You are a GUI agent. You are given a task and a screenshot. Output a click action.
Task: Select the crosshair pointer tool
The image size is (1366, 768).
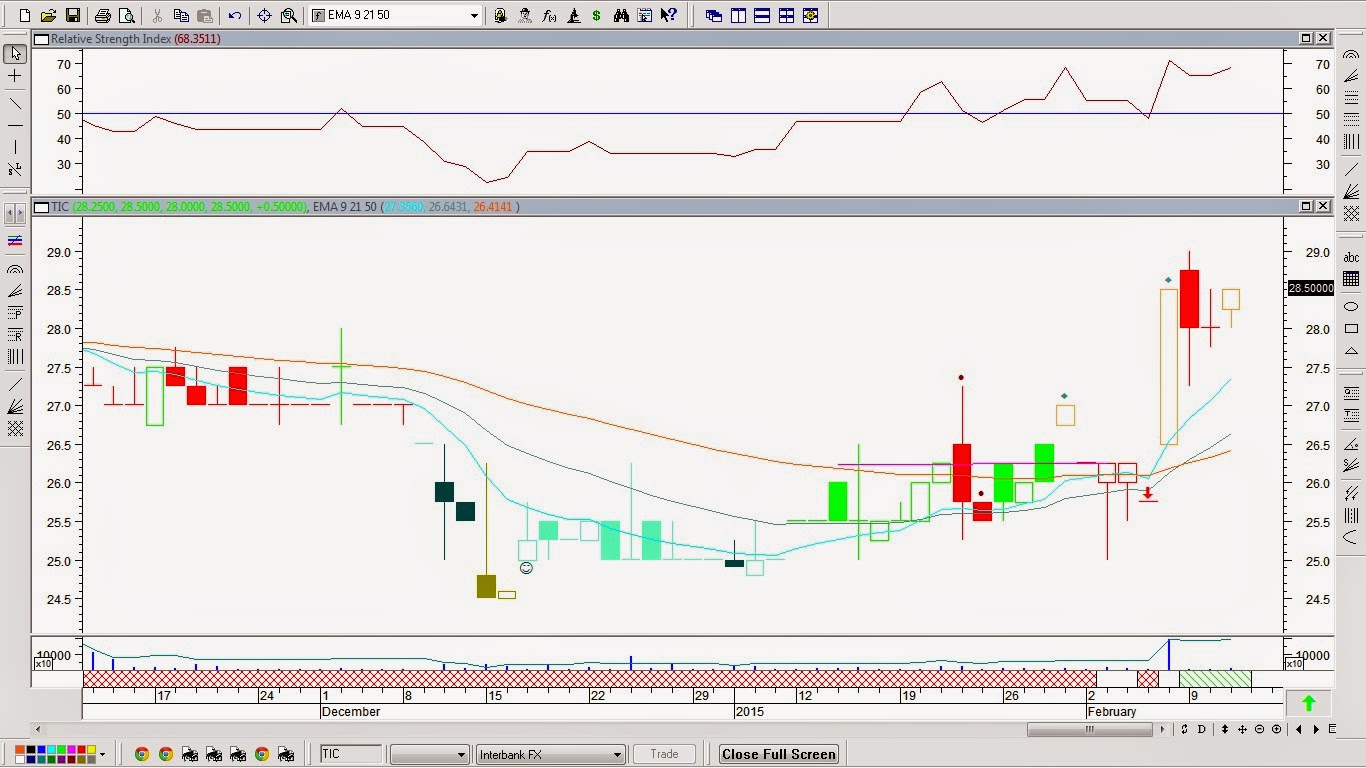pyautogui.click(x=264, y=15)
